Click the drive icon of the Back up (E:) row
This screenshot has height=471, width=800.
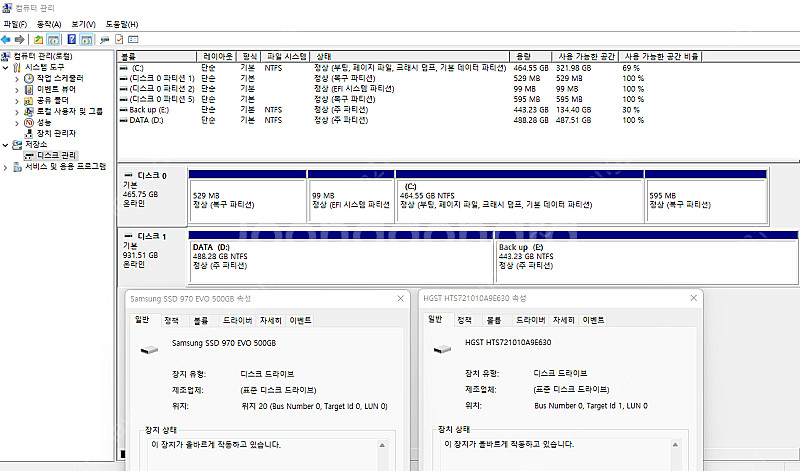coord(123,110)
